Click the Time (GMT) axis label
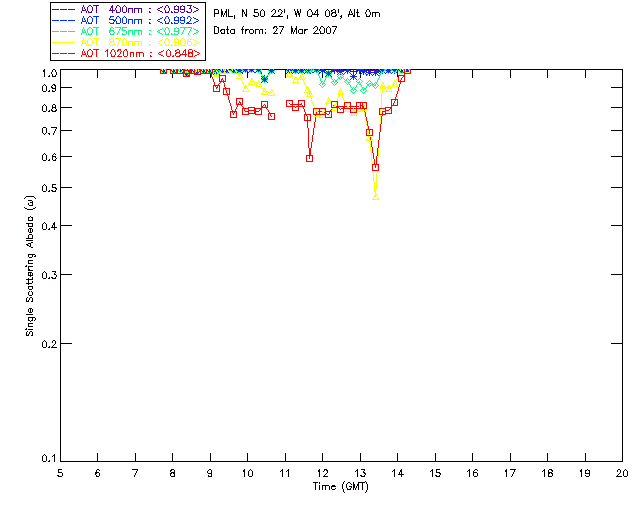The width and height of the screenshot is (640, 512). point(341,487)
